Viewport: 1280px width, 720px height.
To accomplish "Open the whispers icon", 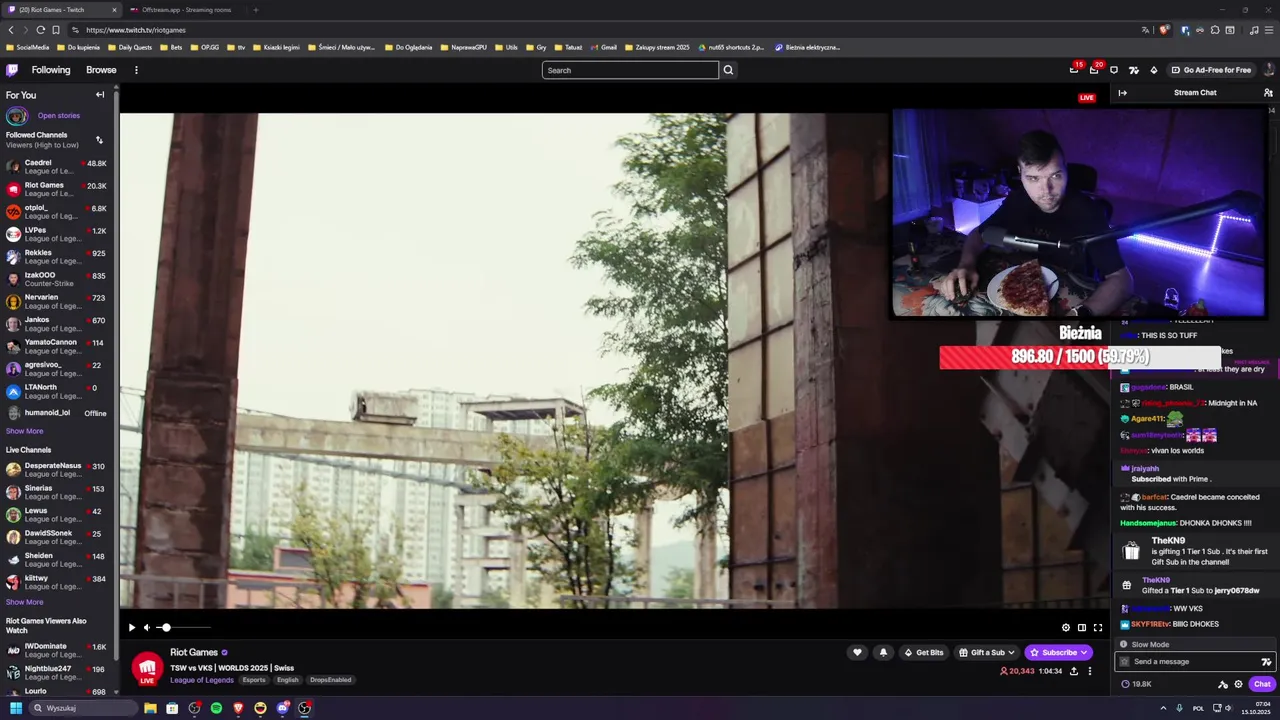I will (x=1114, y=70).
